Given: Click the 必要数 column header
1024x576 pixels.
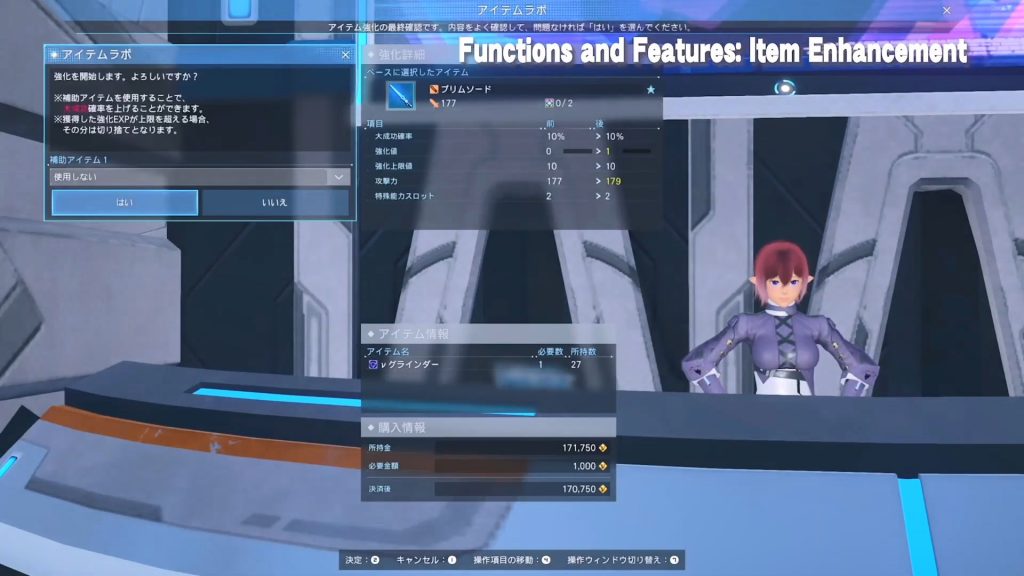Looking at the screenshot, I should (550, 351).
